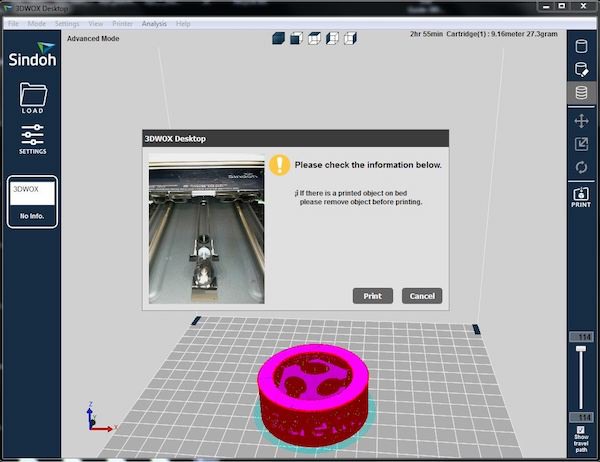The image size is (600, 462).
Task: Select the 3DWOX printer card
Action: tap(32, 202)
